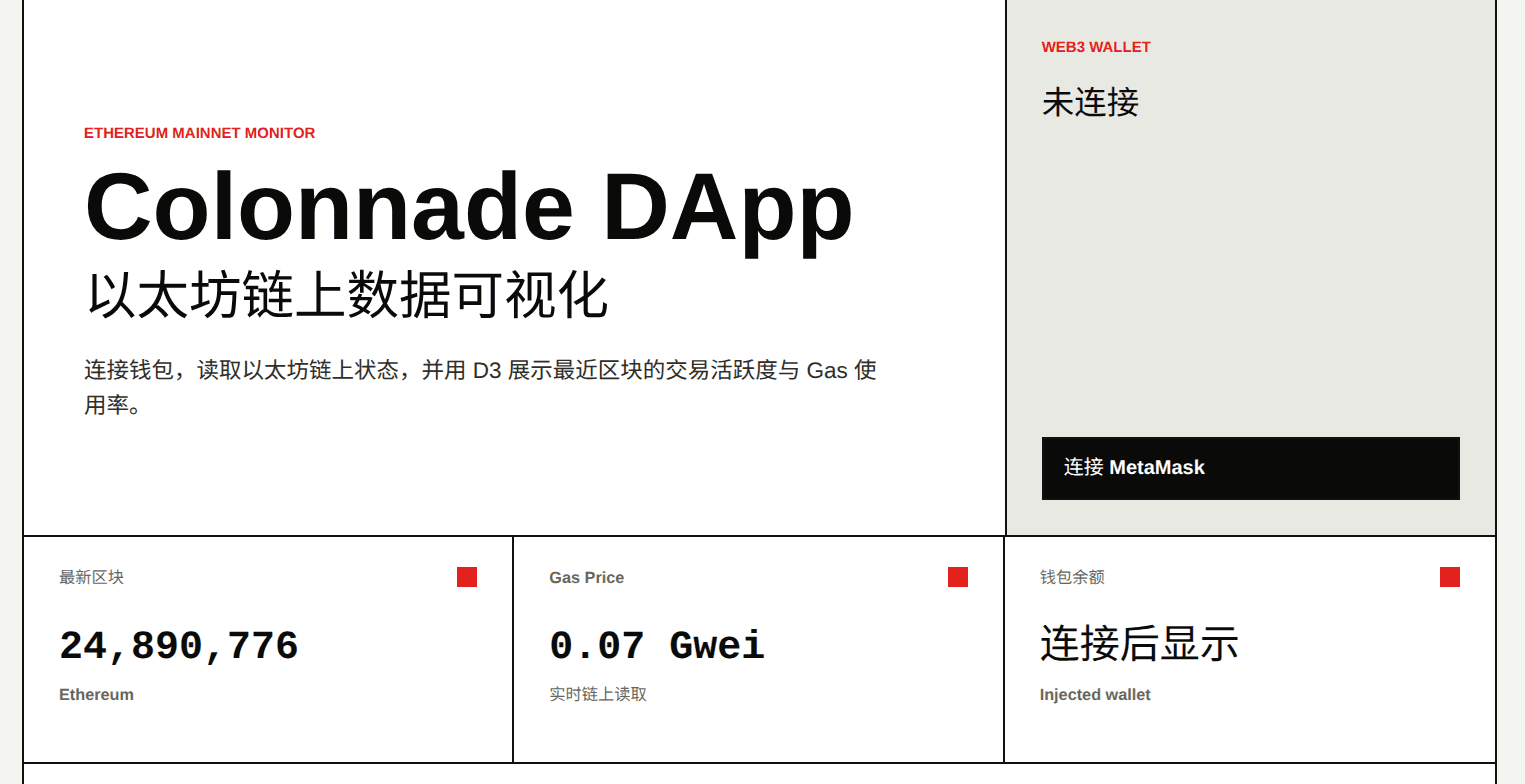This screenshot has height=784, width=1525.
Task: Click the Injected wallet caption
Action: [1095, 694]
